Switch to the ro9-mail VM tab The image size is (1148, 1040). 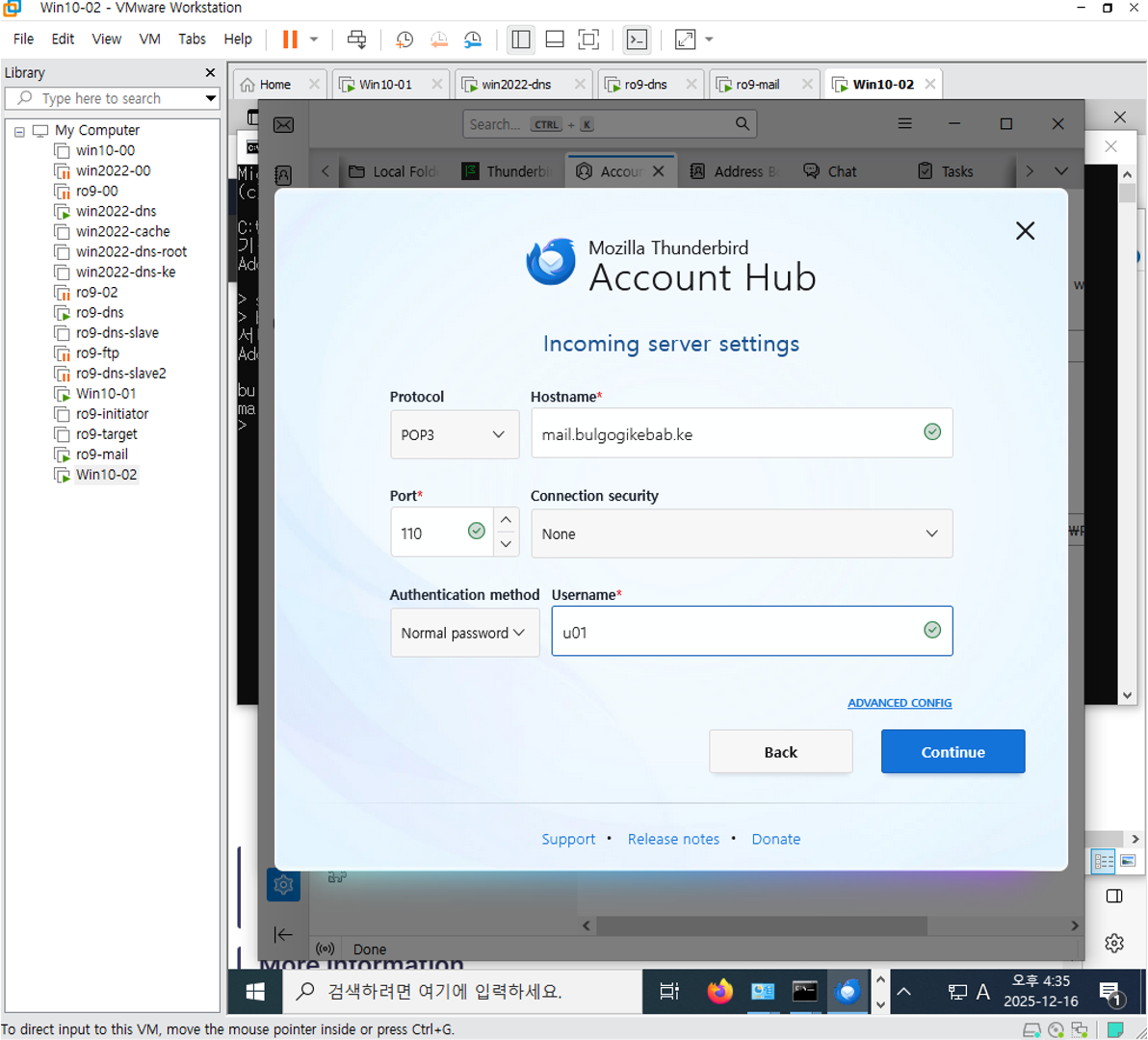757,85
